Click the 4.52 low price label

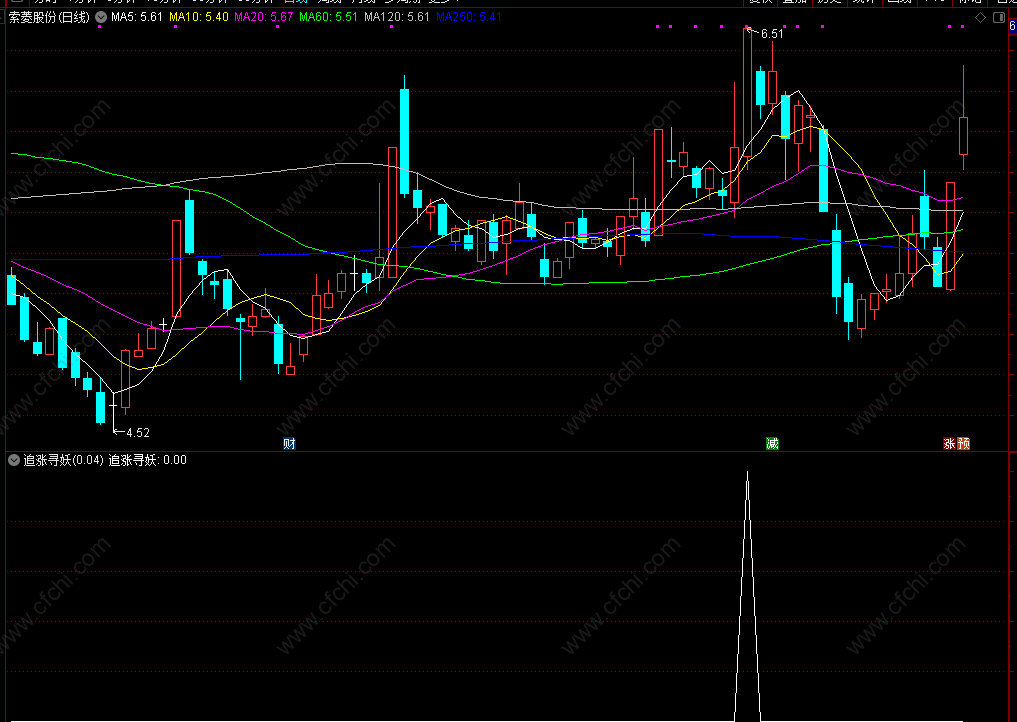tap(138, 433)
